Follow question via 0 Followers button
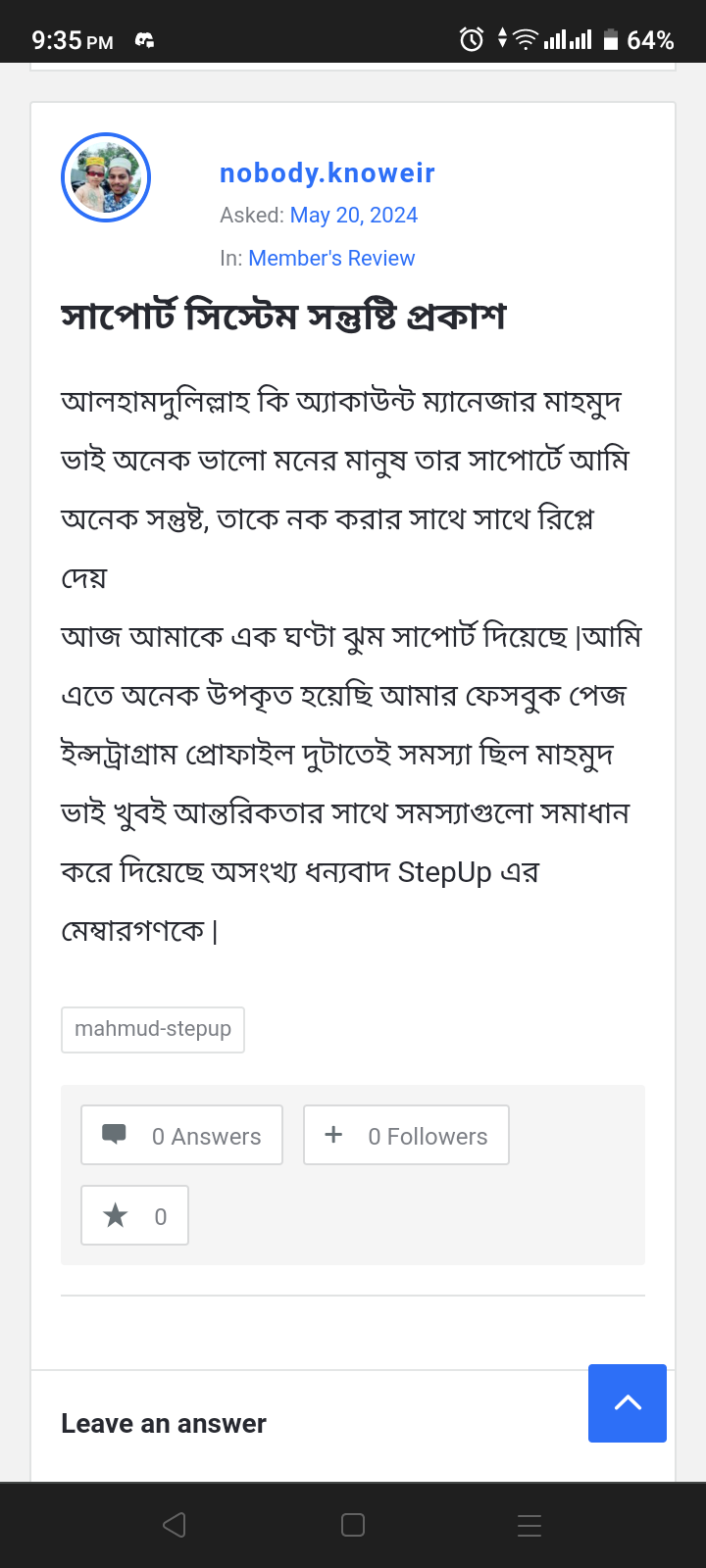This screenshot has height=1568, width=706. click(406, 1135)
